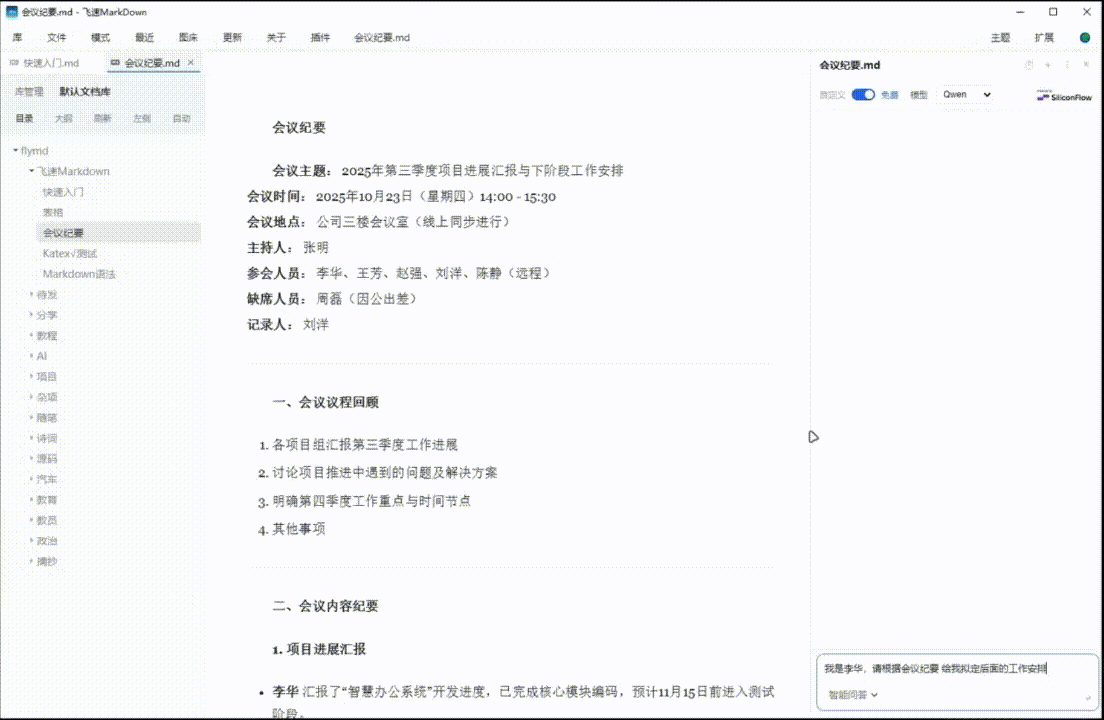
Task: Click the 大纲 outline button
Action: click(63, 118)
